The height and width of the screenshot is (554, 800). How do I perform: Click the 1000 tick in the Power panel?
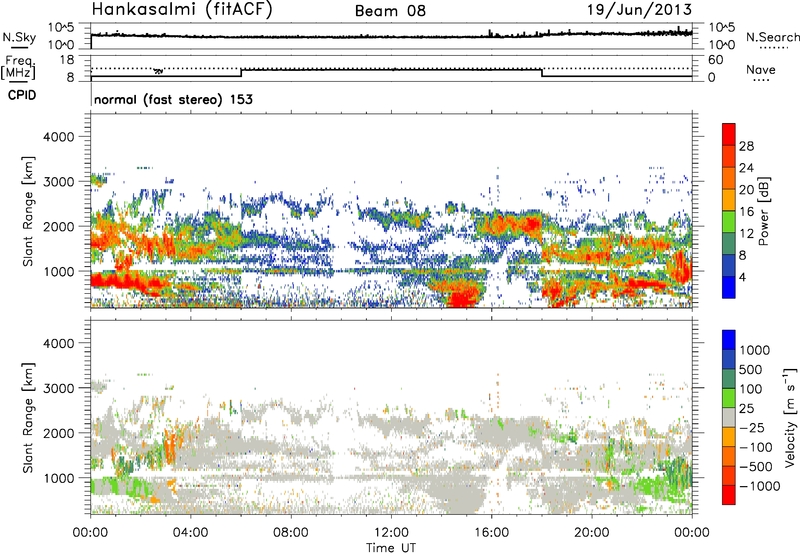point(59,271)
